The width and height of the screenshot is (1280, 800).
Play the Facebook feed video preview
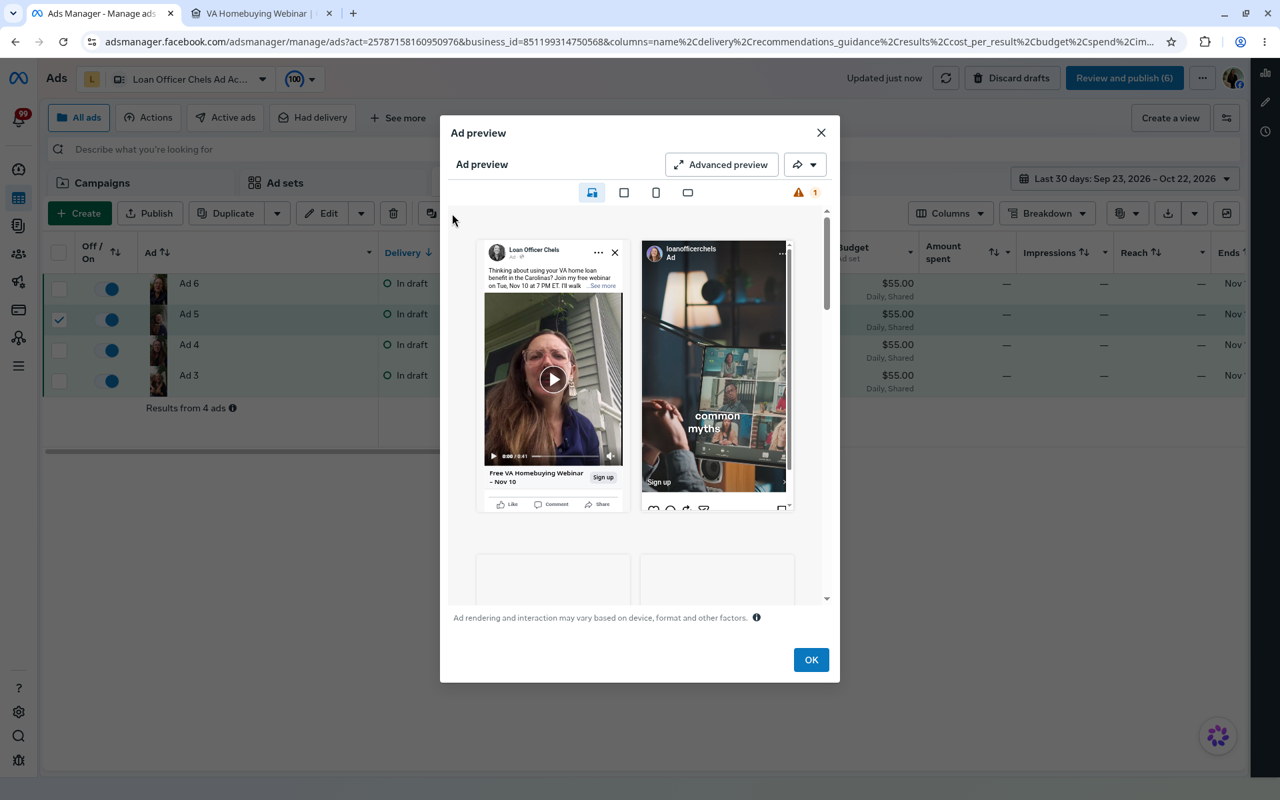coord(553,379)
